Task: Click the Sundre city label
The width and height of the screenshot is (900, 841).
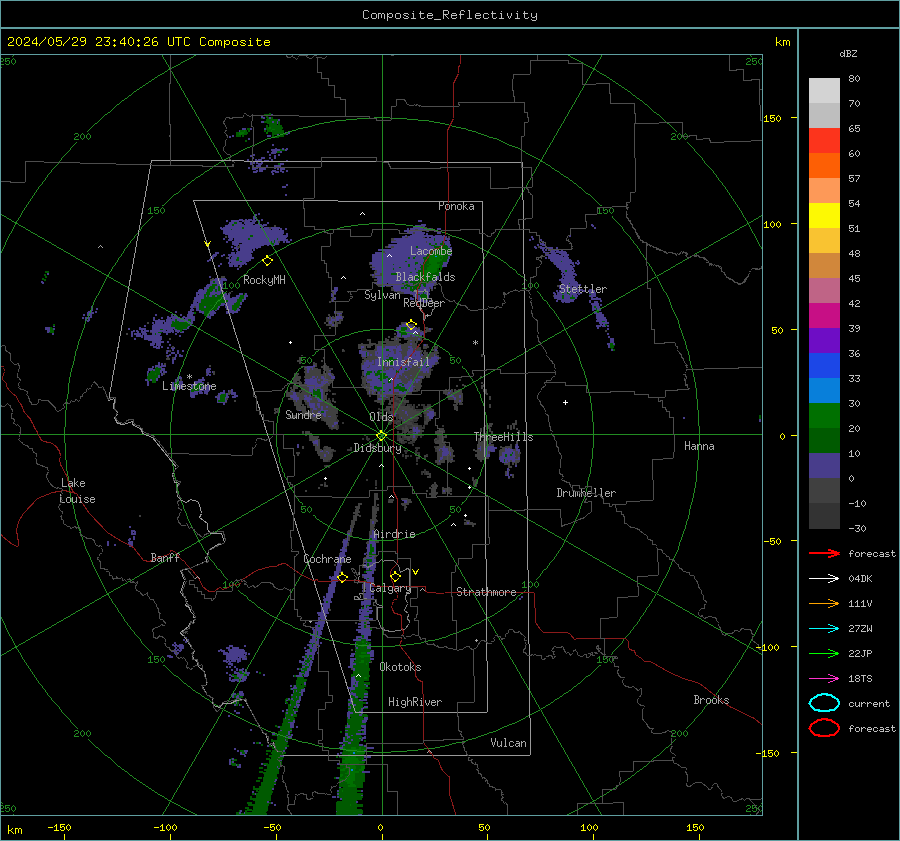Action: tap(303, 414)
